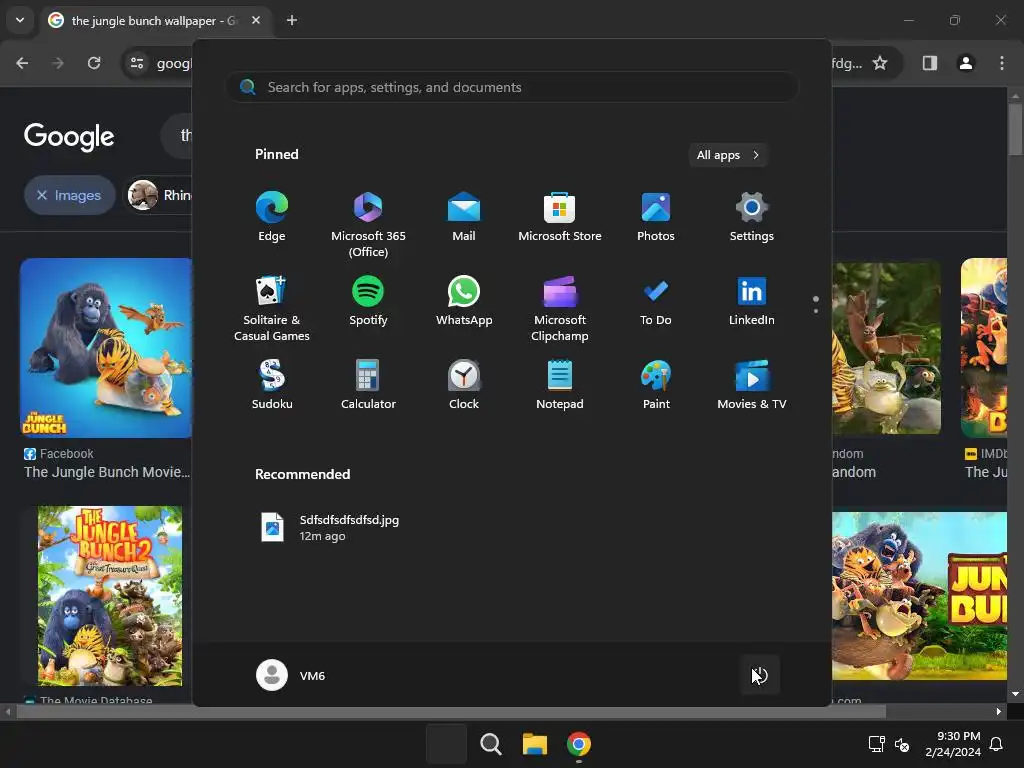
Task: Open Settings from the Start menu
Action: click(752, 217)
